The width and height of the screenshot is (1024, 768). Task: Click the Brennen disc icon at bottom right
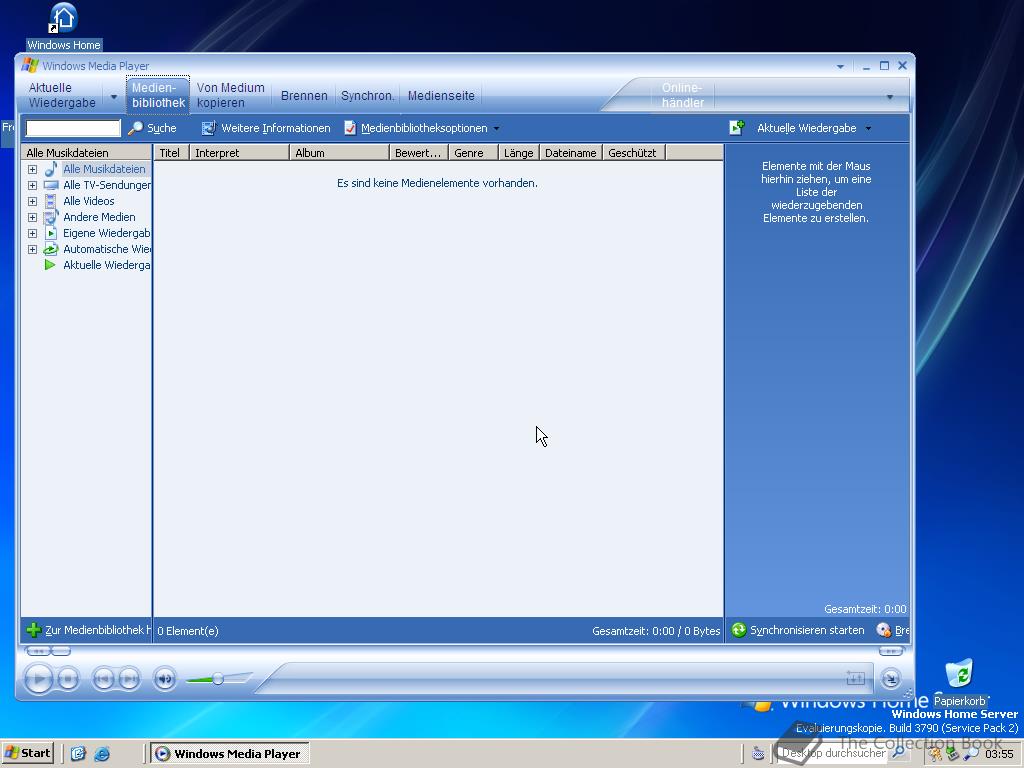pos(884,630)
